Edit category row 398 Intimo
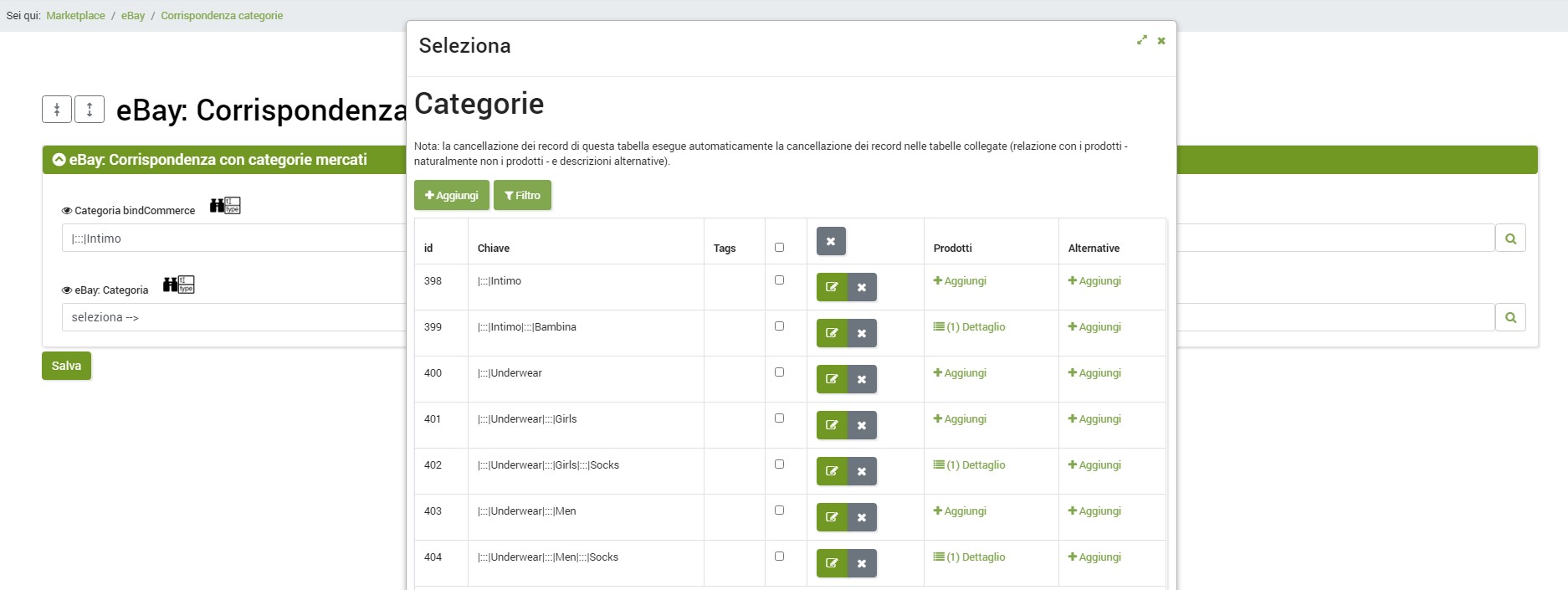1568x590 pixels. (x=832, y=287)
